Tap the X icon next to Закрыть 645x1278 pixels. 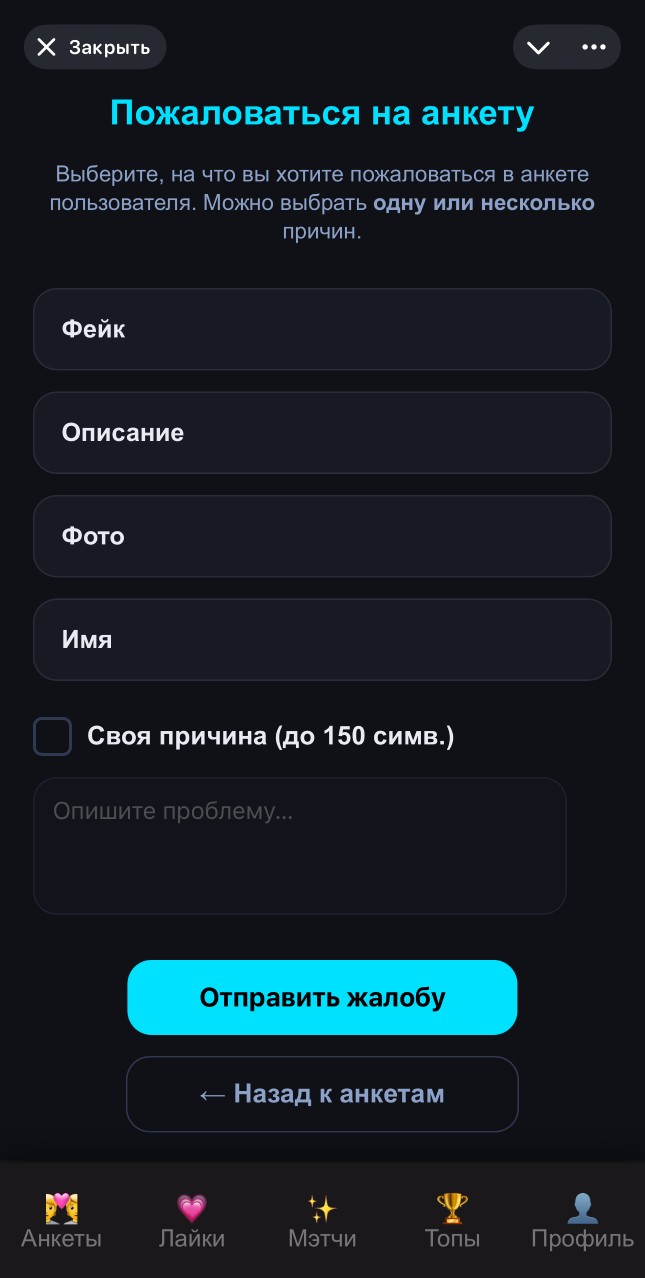tap(46, 46)
